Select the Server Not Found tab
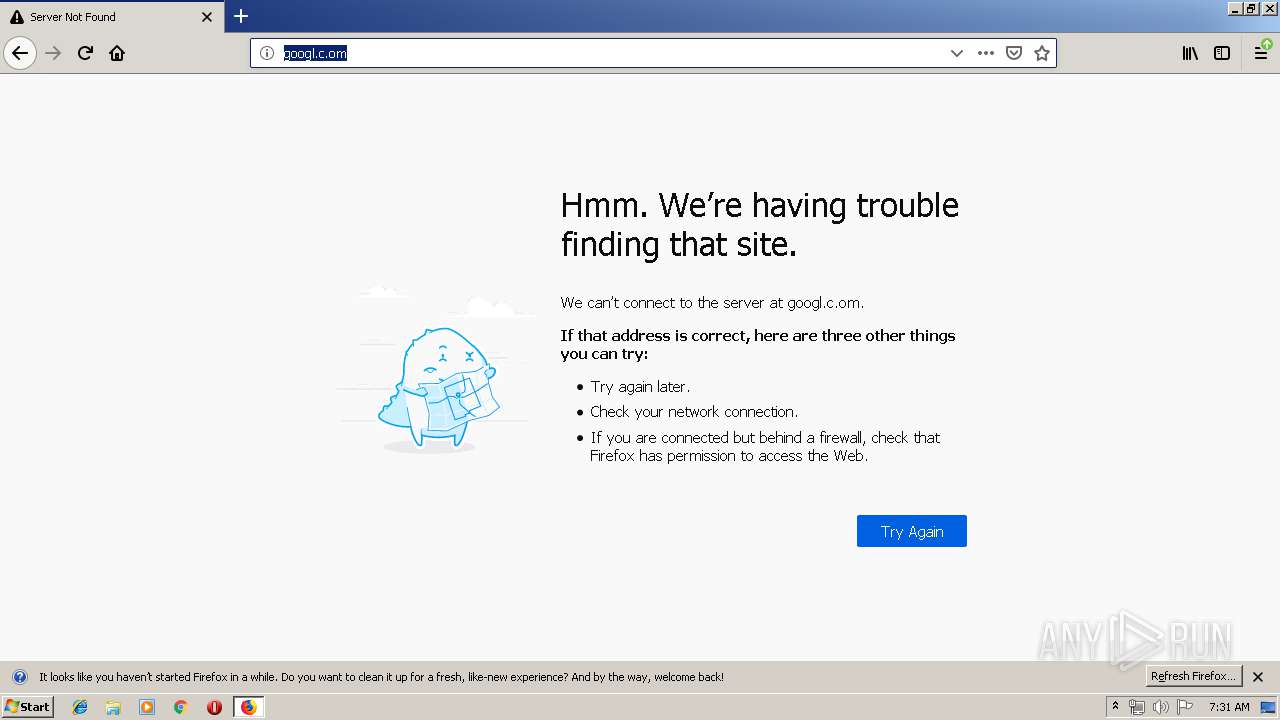 [110, 17]
